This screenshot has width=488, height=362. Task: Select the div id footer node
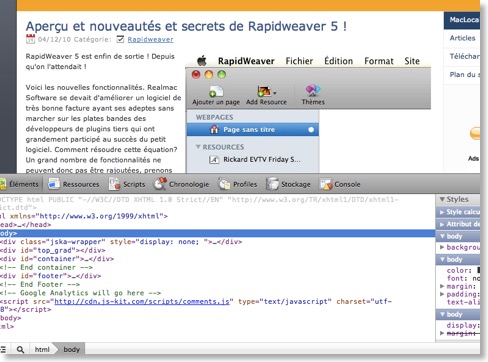[50, 276]
